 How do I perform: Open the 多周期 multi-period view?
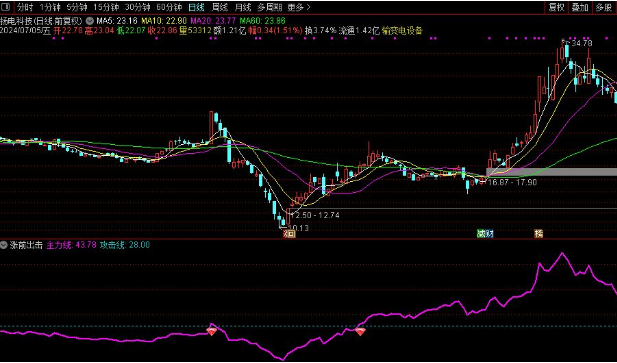click(x=269, y=7)
